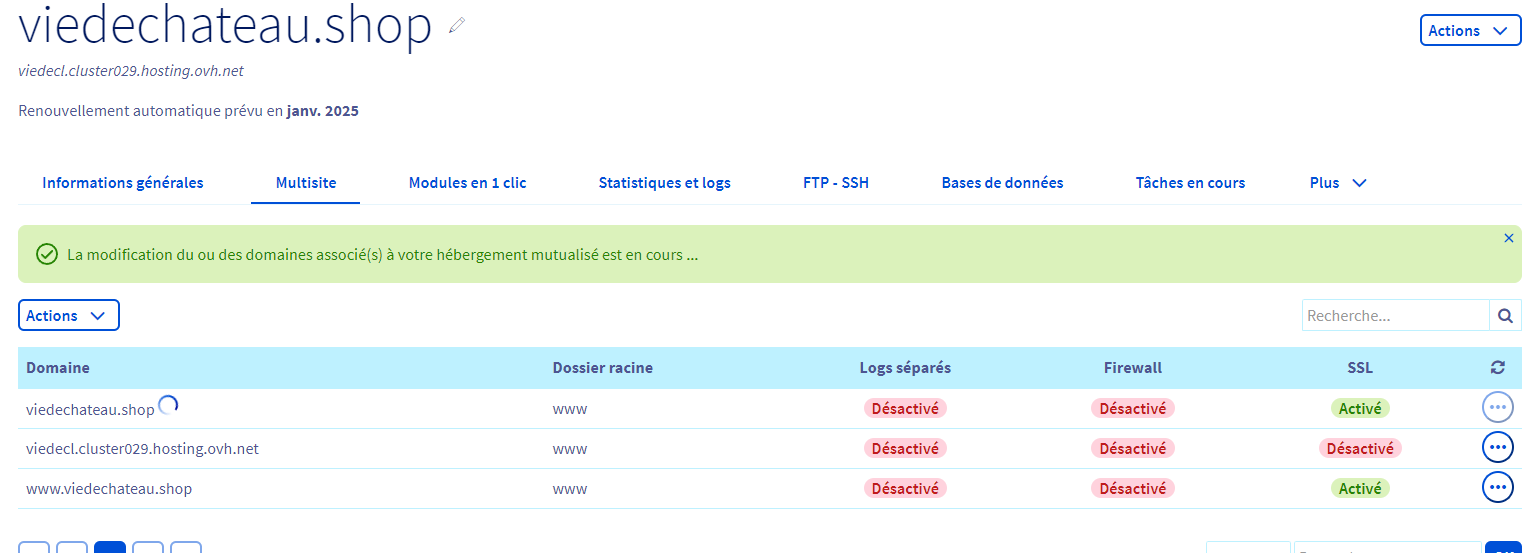
Task: Go to Statistiques et logs tab
Action: (664, 183)
